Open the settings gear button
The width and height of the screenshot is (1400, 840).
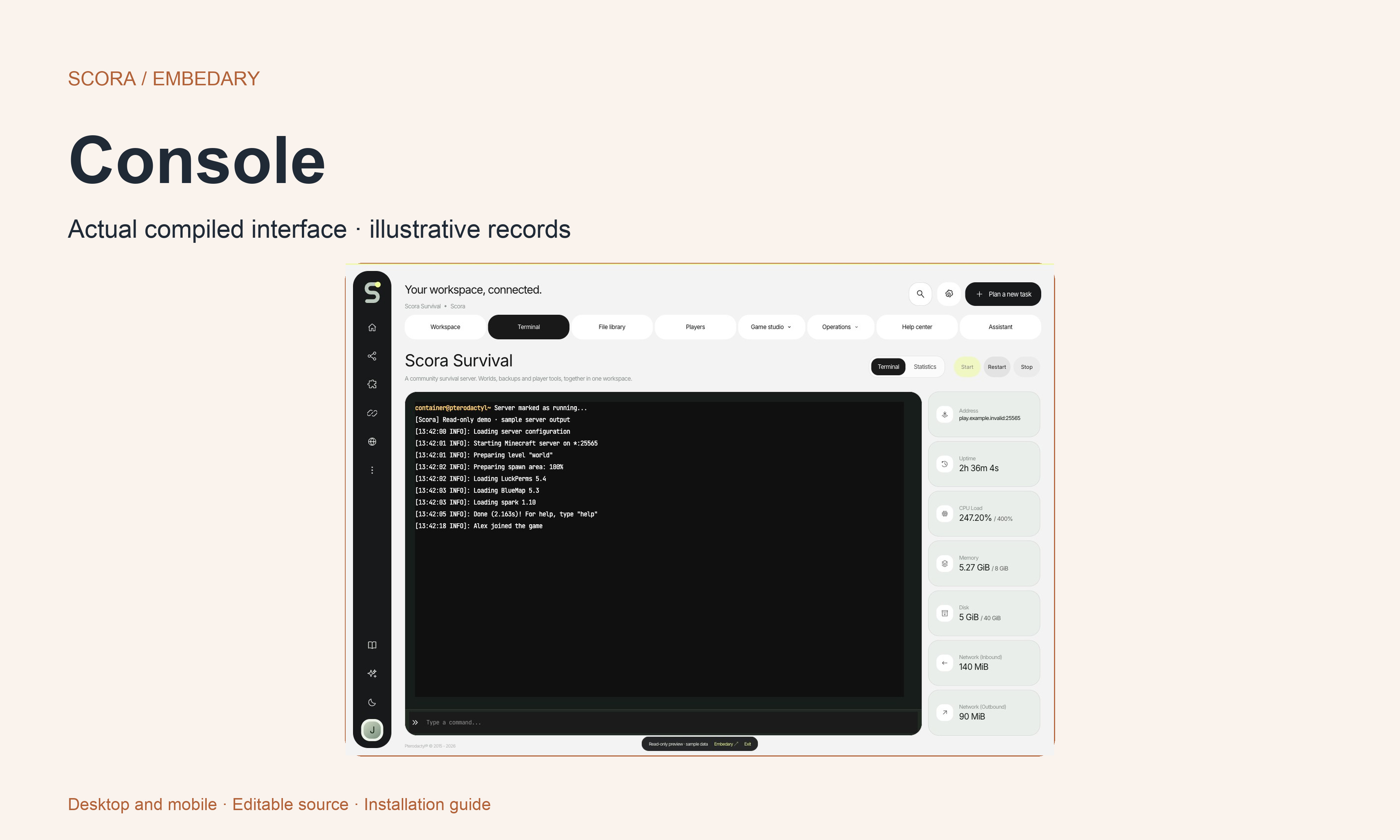click(949, 294)
